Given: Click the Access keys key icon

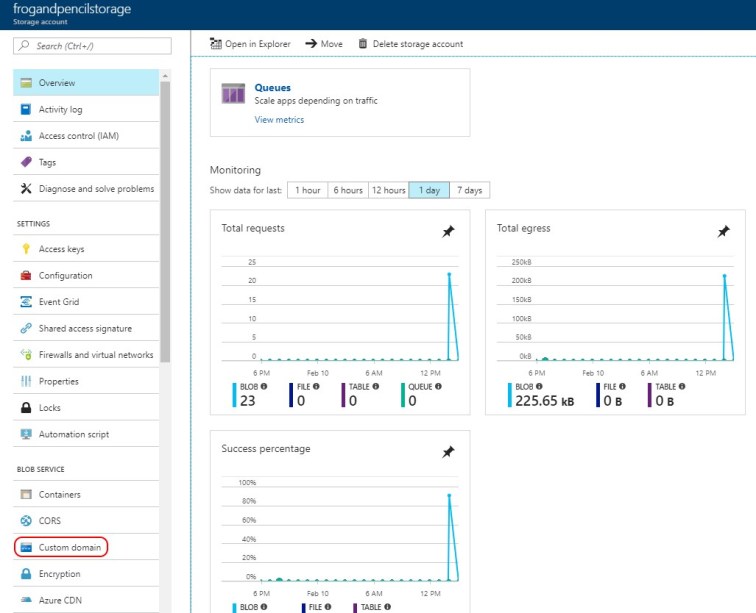Looking at the screenshot, I should coord(26,249).
